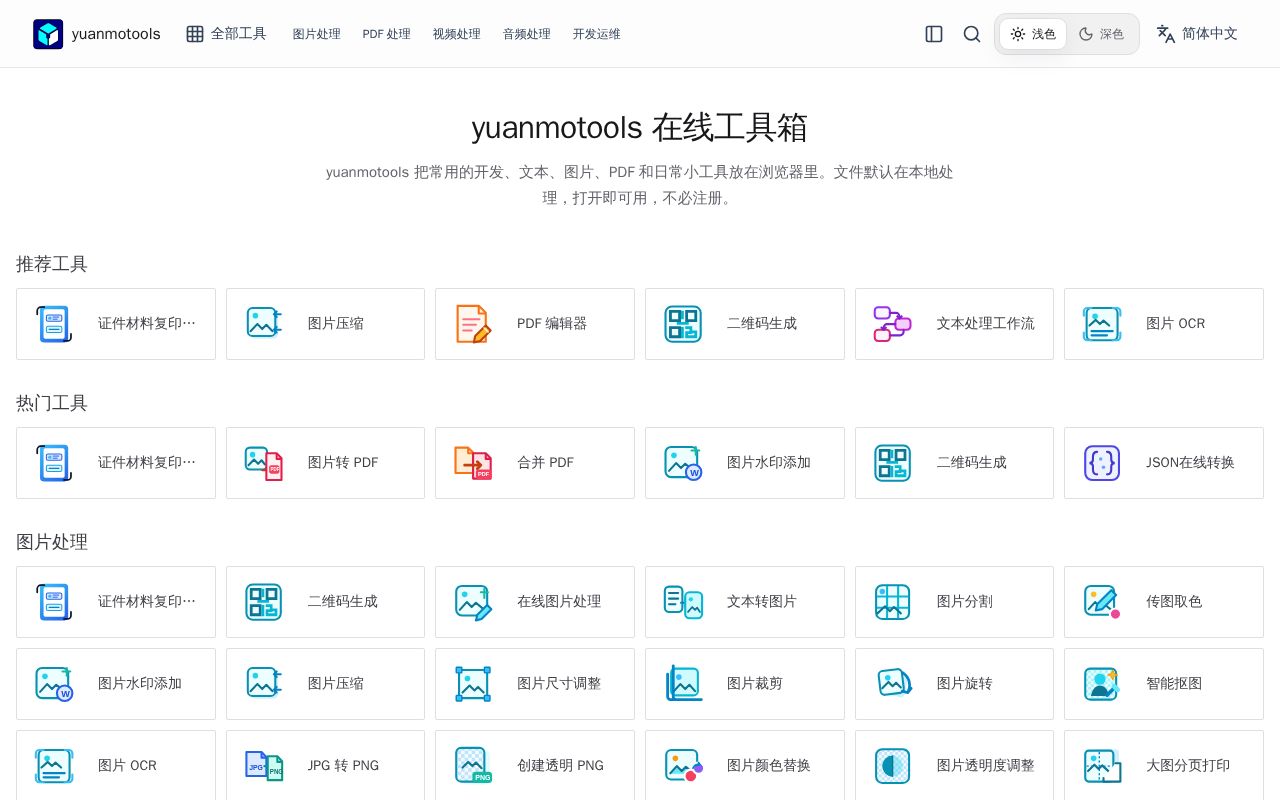Switch to 浅色 light theme
Viewport: 1280px width, 800px height.
[x=1033, y=34]
